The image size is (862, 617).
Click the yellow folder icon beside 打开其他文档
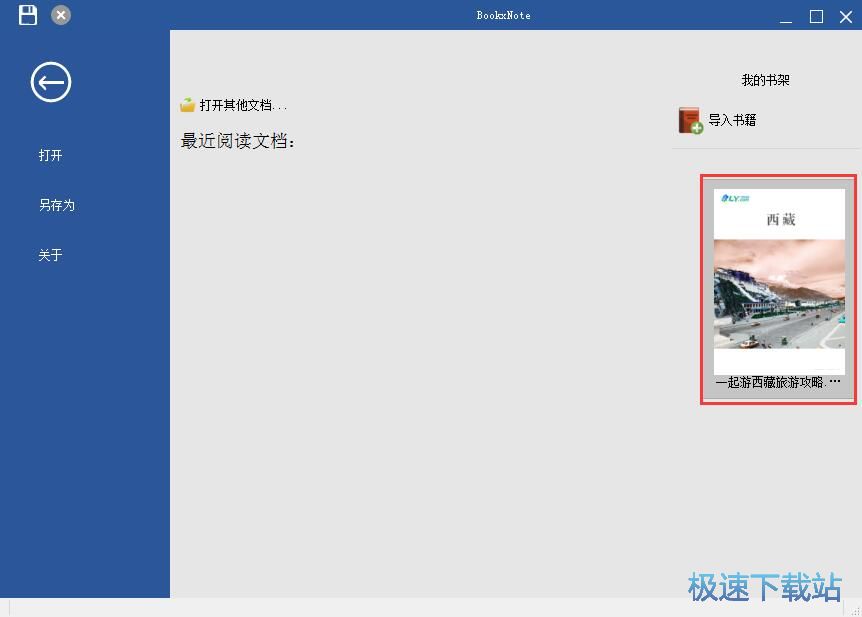click(189, 103)
